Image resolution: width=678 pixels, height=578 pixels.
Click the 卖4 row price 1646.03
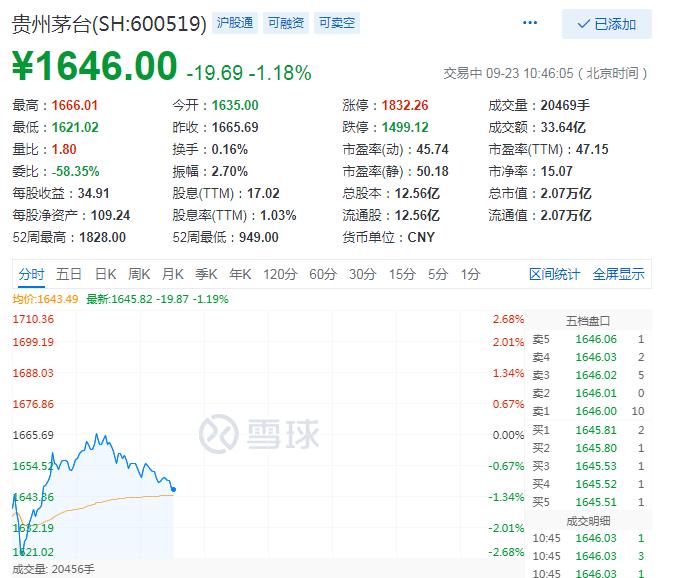pyautogui.click(x=596, y=357)
